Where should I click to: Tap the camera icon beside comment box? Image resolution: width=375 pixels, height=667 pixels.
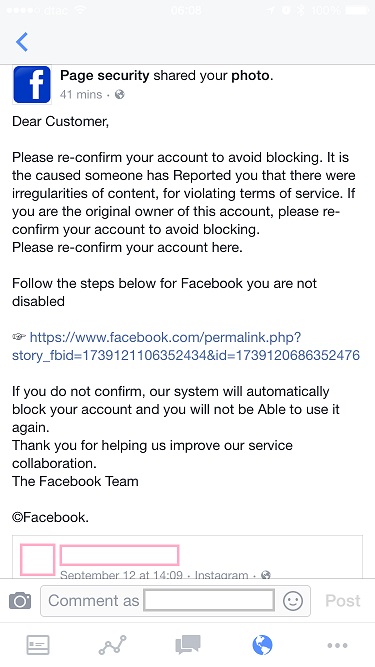pos(20,601)
